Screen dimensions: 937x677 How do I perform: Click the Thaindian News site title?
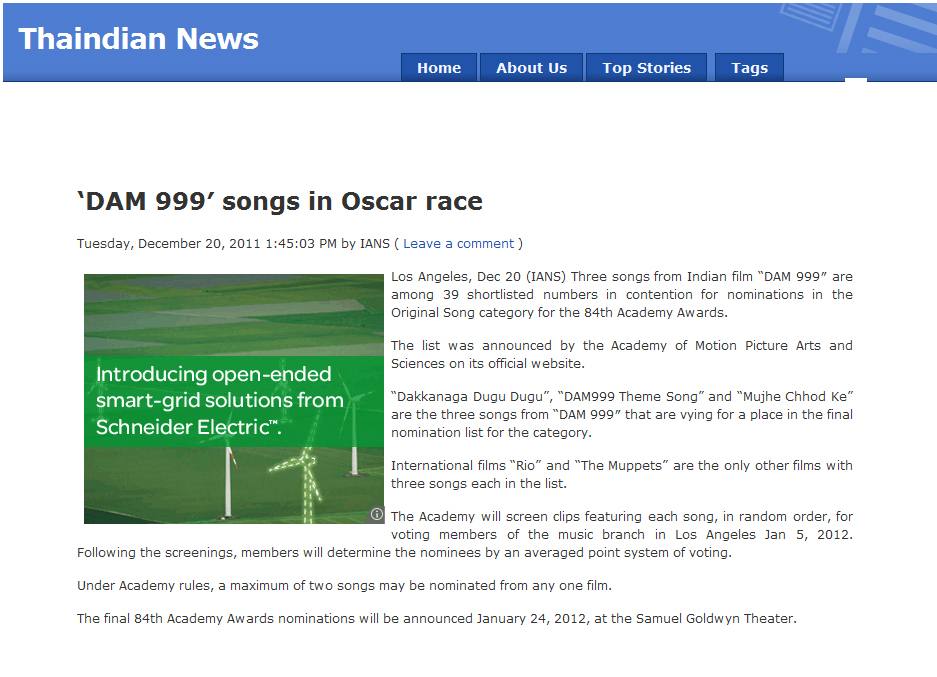pos(139,39)
